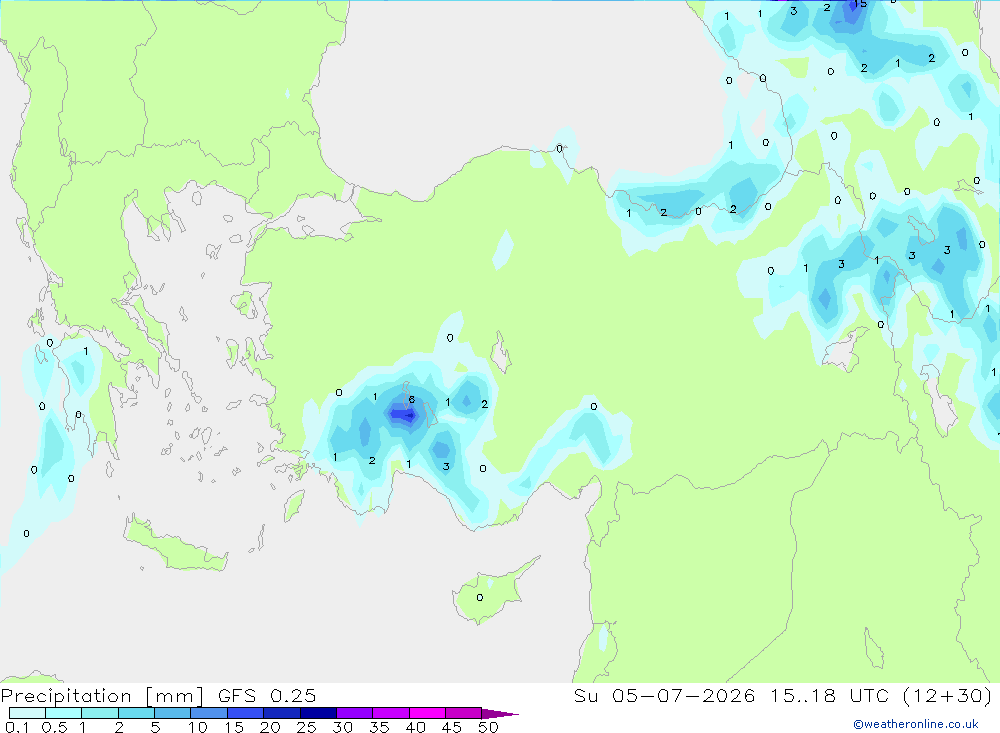Screen dimensions: 1000x733
Task: Click legend tick label '0.5'
Action: click(55, 727)
